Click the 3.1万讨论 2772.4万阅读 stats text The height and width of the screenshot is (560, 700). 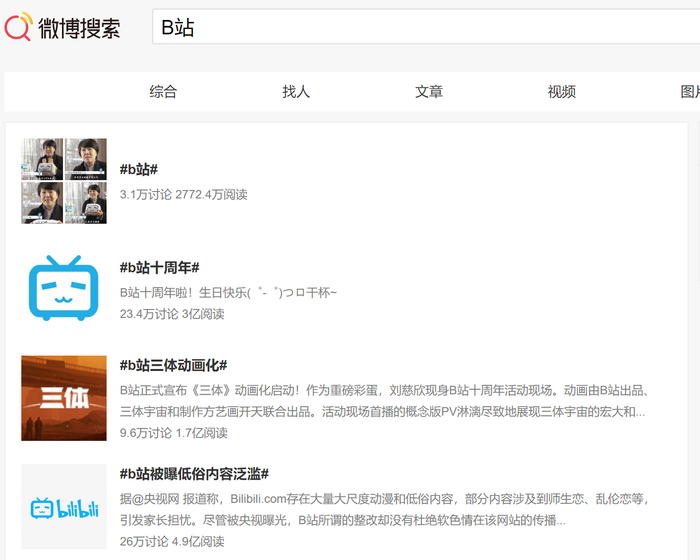pyautogui.click(x=183, y=194)
